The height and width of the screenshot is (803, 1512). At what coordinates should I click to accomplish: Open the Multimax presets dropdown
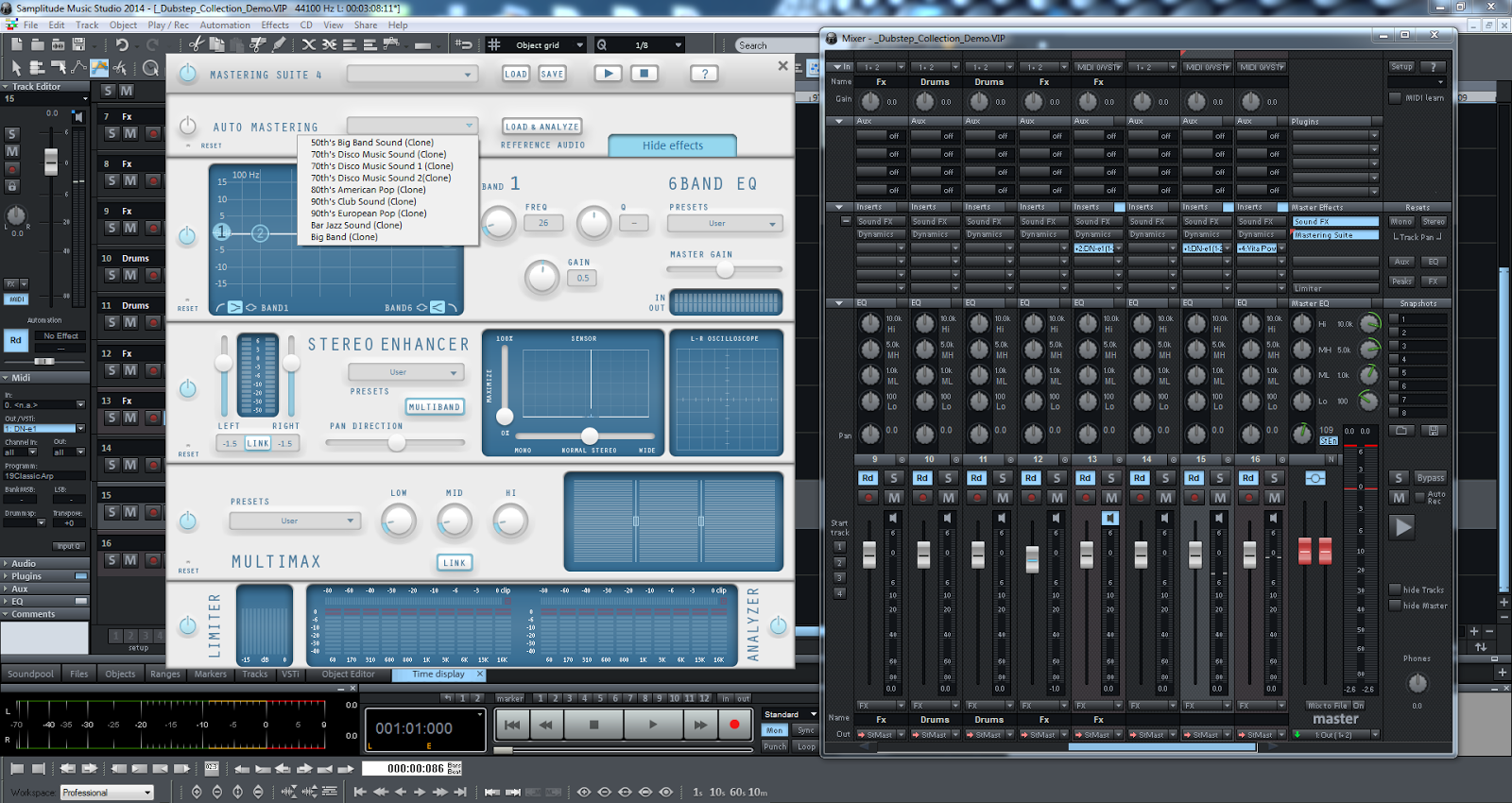295,521
